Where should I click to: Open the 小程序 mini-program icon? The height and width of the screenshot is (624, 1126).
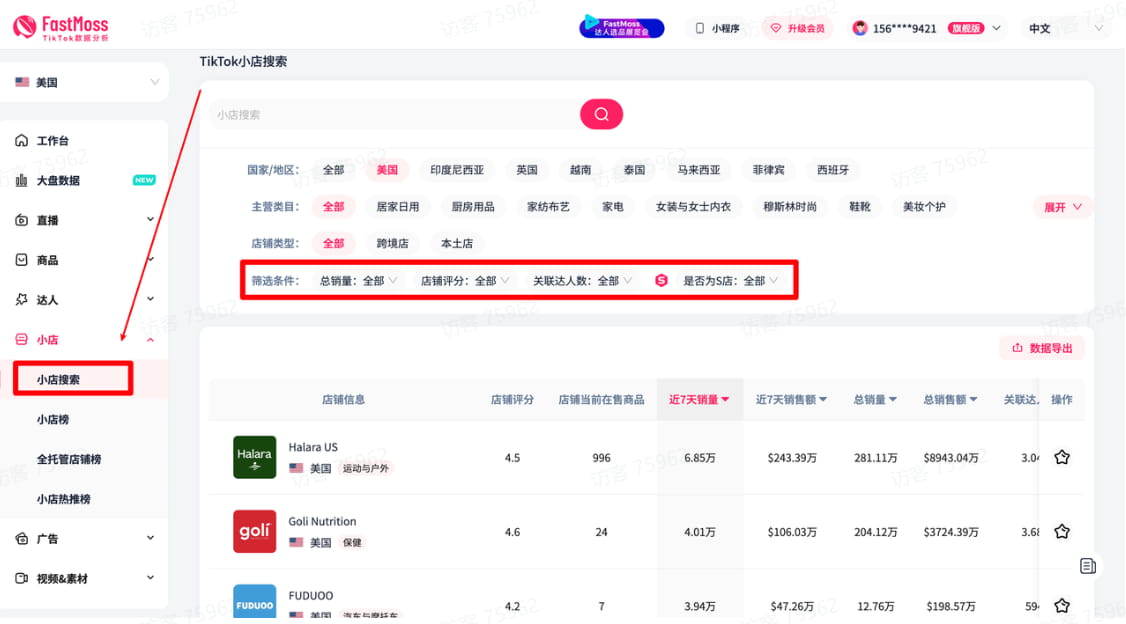coord(700,29)
